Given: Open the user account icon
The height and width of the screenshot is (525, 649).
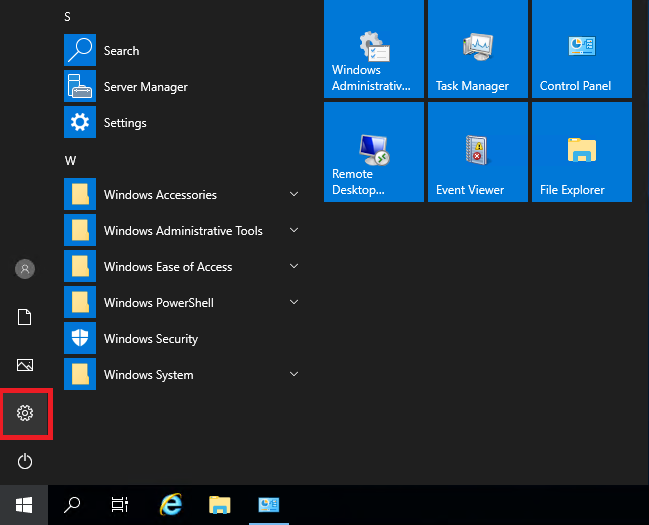Looking at the screenshot, I should point(26,269).
